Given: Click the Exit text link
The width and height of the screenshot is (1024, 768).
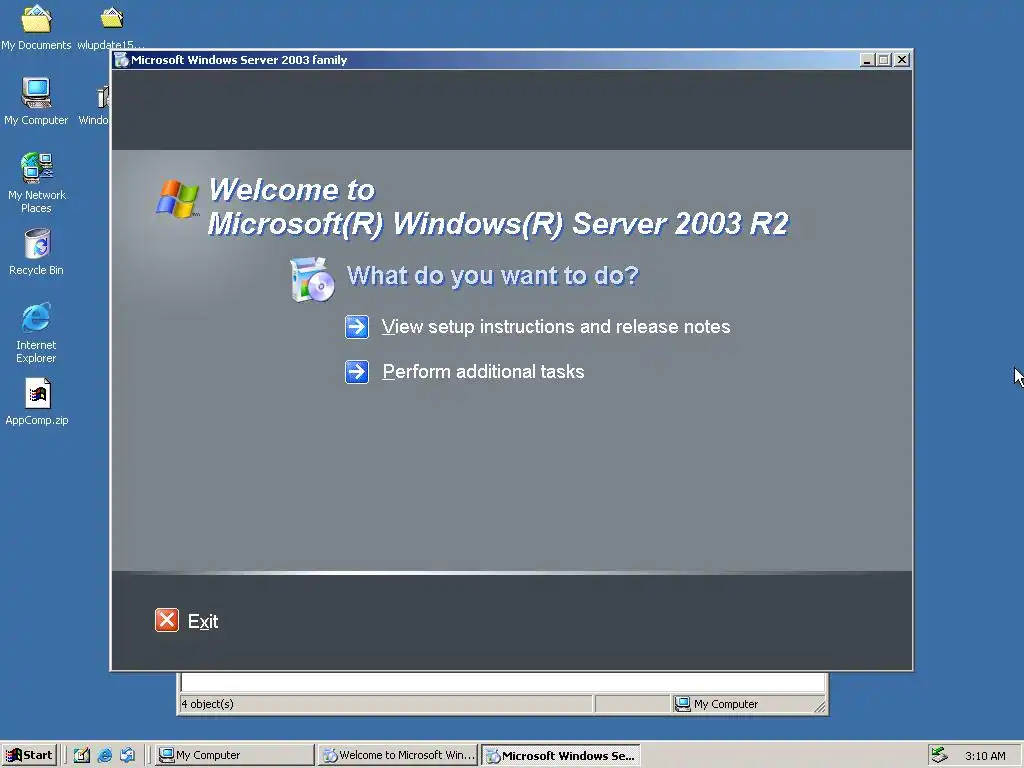Looking at the screenshot, I should click(203, 621).
